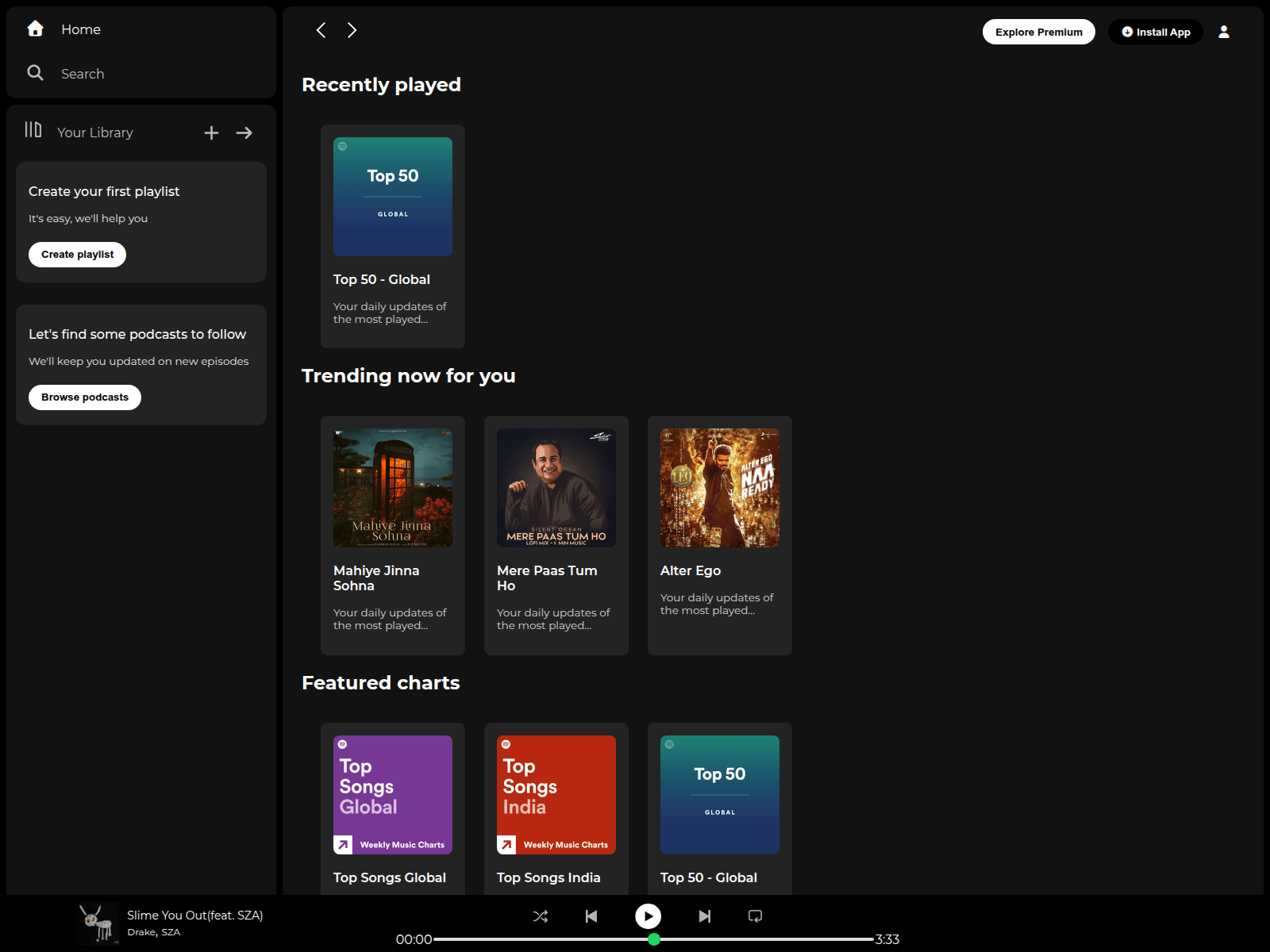Click the 'Top 50 - Global' title under Recently played

[382, 279]
